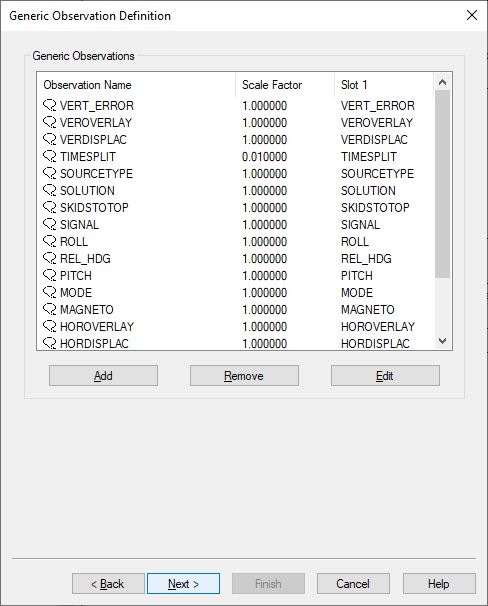Select the SOLUTION observation row
This screenshot has height=606, width=488.
coord(236,191)
